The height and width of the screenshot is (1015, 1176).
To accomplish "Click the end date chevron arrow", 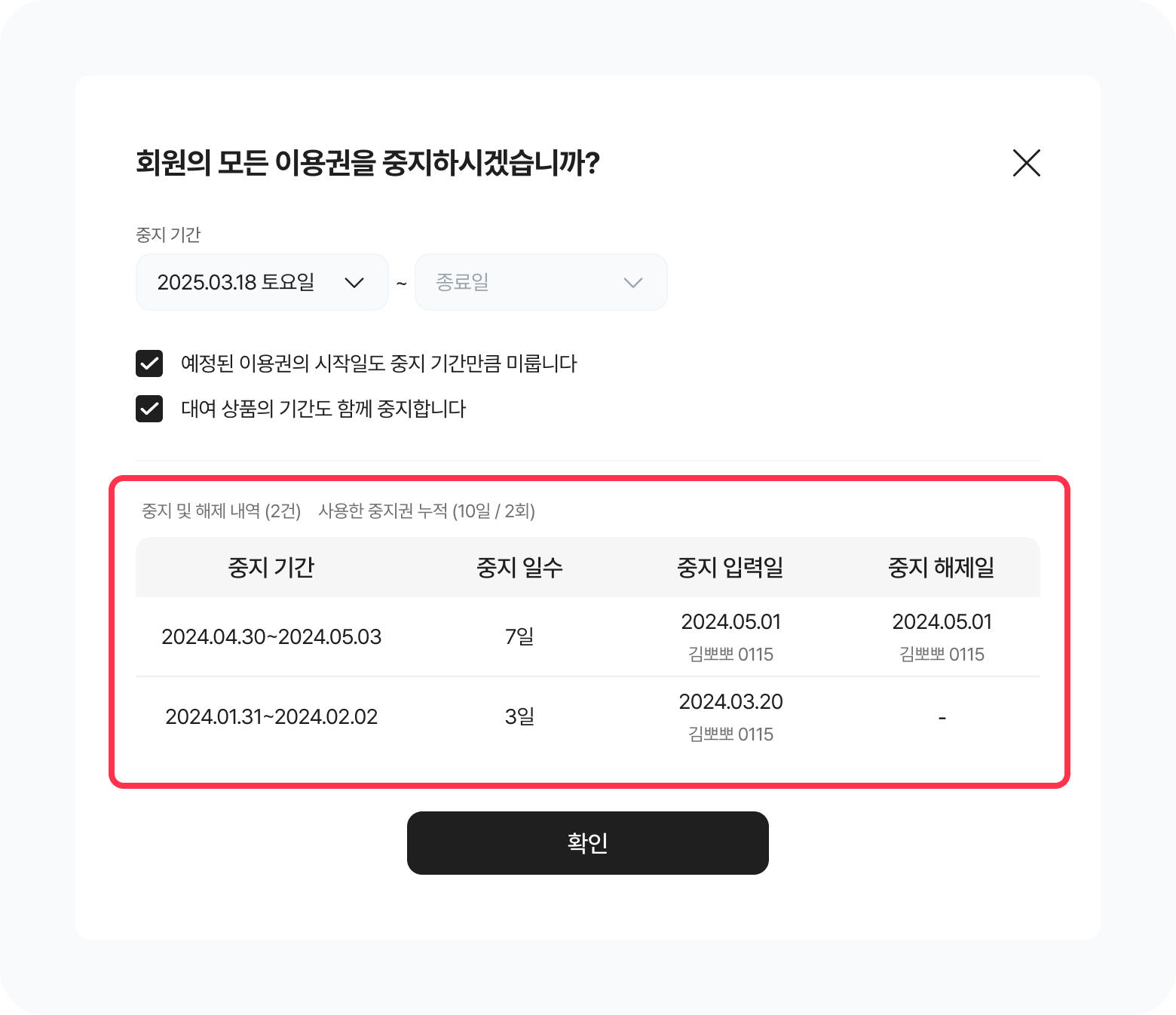I will [632, 283].
